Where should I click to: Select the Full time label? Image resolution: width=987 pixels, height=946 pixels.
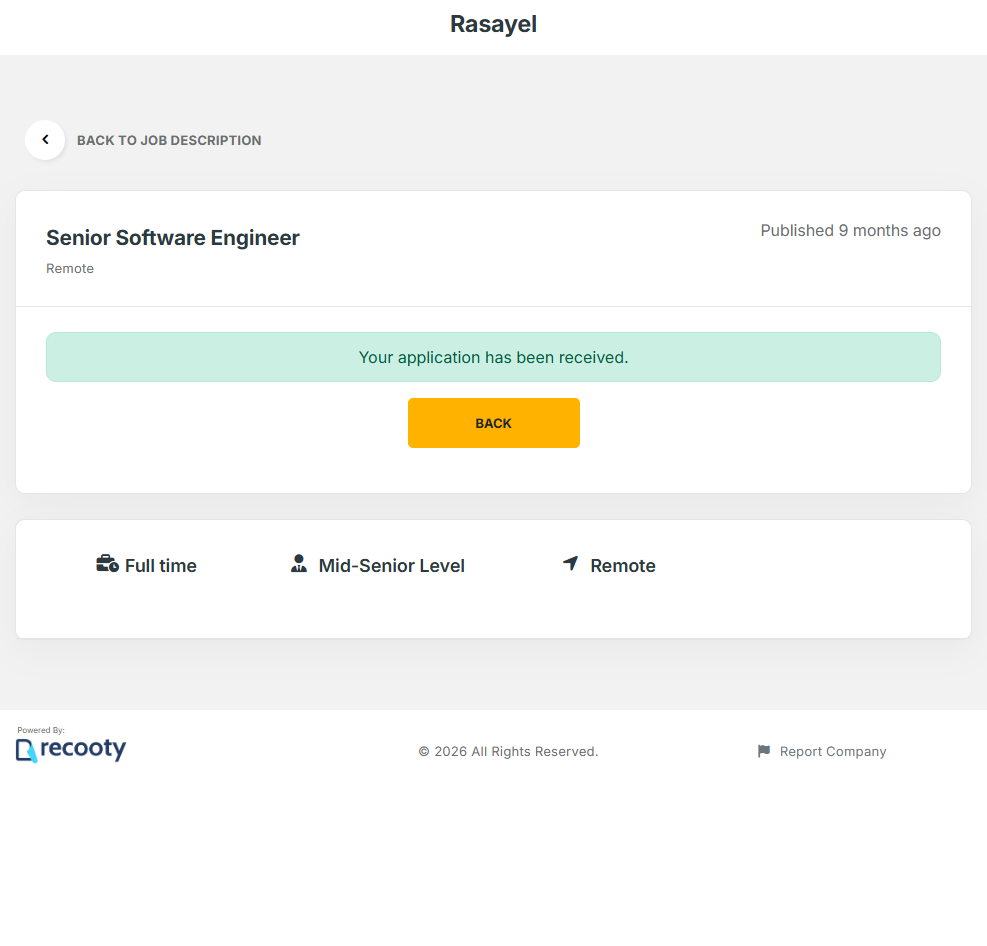click(161, 566)
